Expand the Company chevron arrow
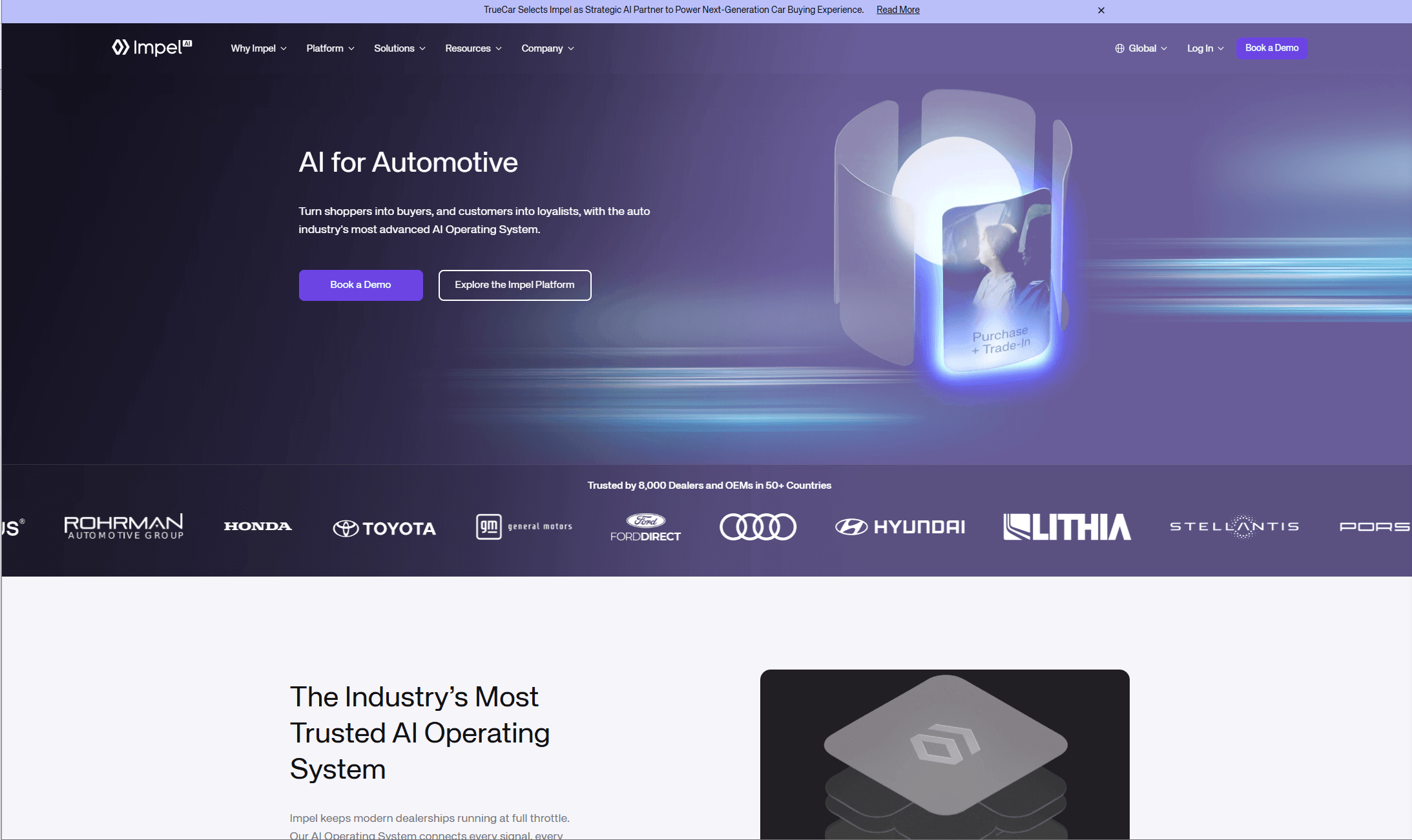This screenshot has width=1412, height=840. pyautogui.click(x=571, y=48)
